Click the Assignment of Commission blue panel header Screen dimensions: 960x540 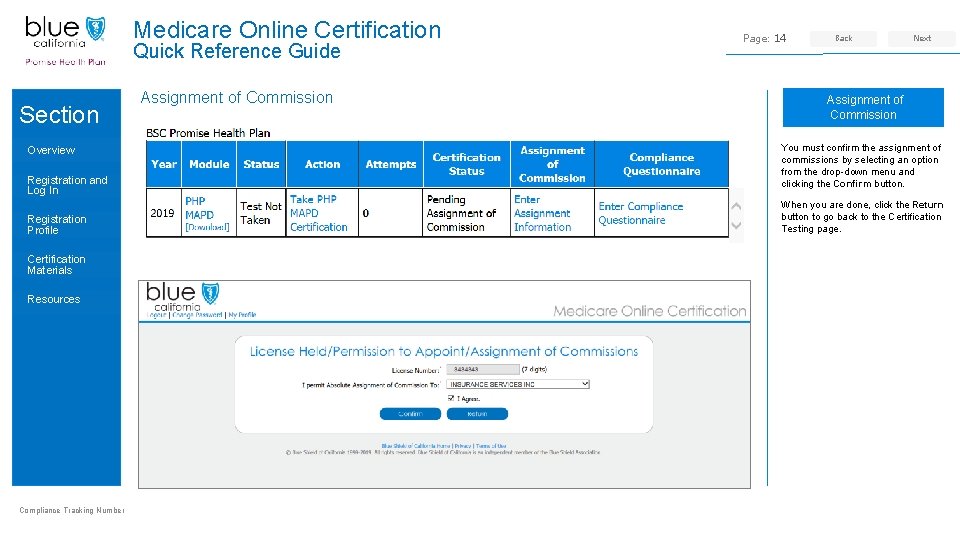(863, 107)
